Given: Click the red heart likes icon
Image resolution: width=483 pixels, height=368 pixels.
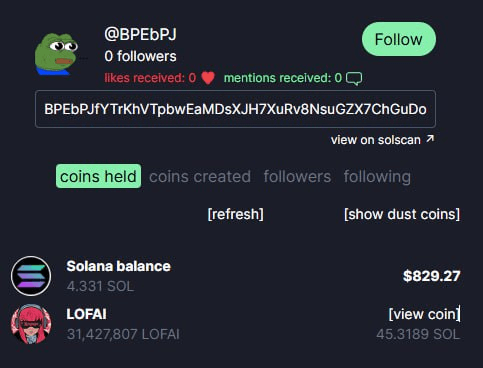Looking at the screenshot, I should coord(208,78).
